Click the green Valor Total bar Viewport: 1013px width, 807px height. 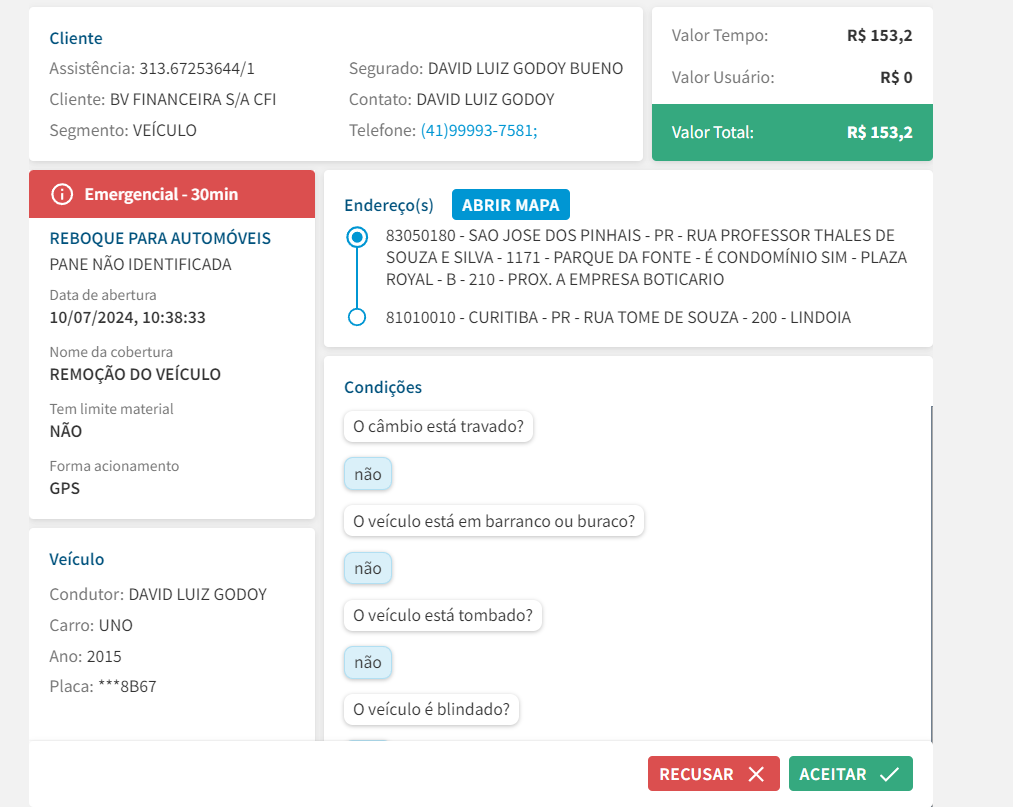[x=792, y=132]
